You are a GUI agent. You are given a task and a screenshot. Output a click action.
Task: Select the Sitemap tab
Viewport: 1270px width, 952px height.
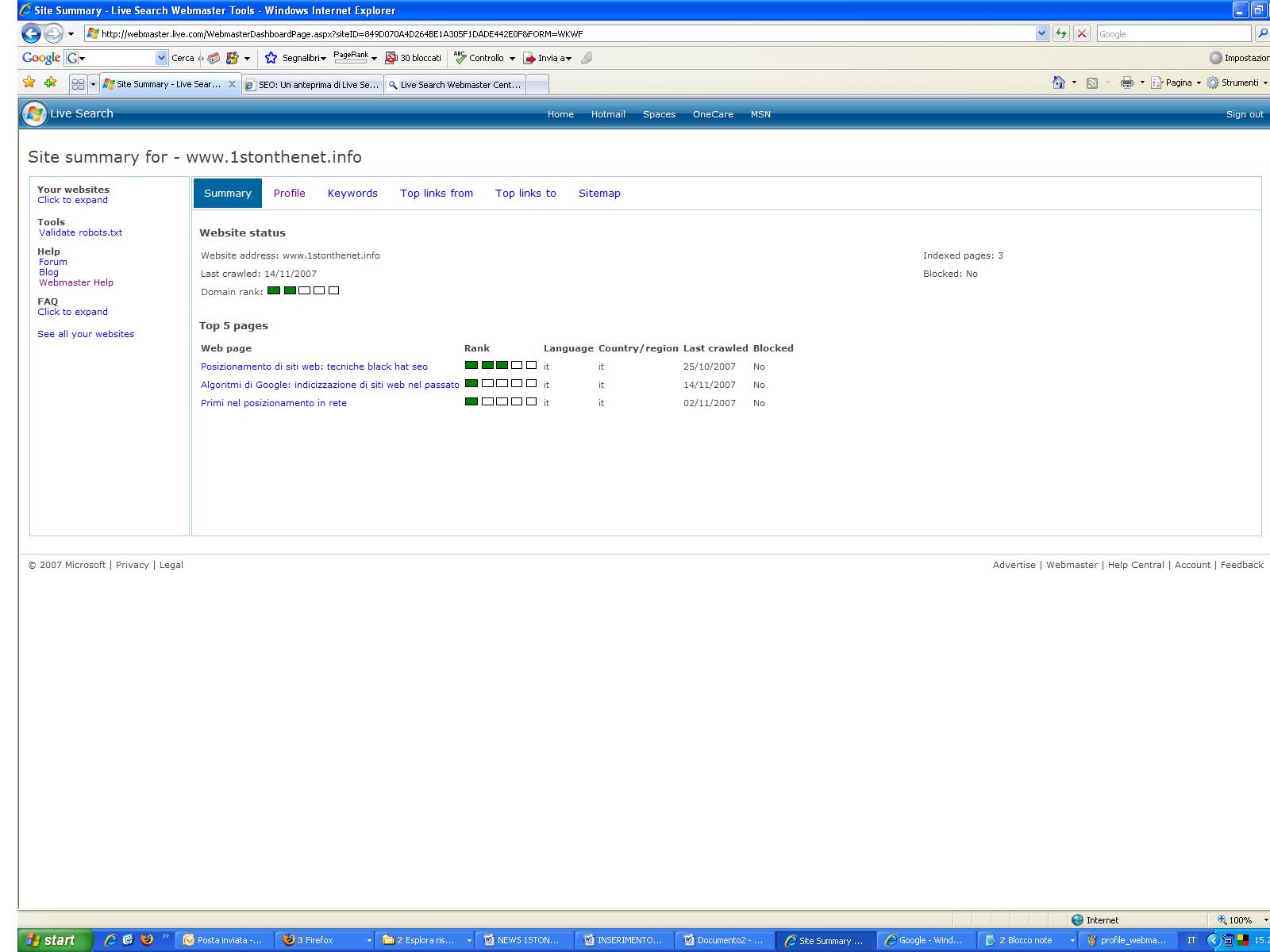[599, 193]
